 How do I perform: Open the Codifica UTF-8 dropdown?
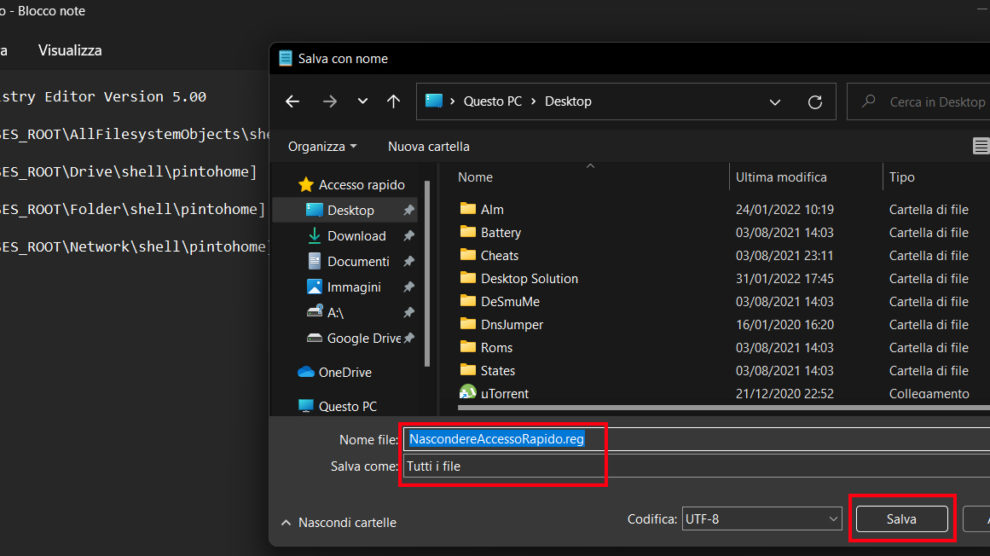[761, 519]
